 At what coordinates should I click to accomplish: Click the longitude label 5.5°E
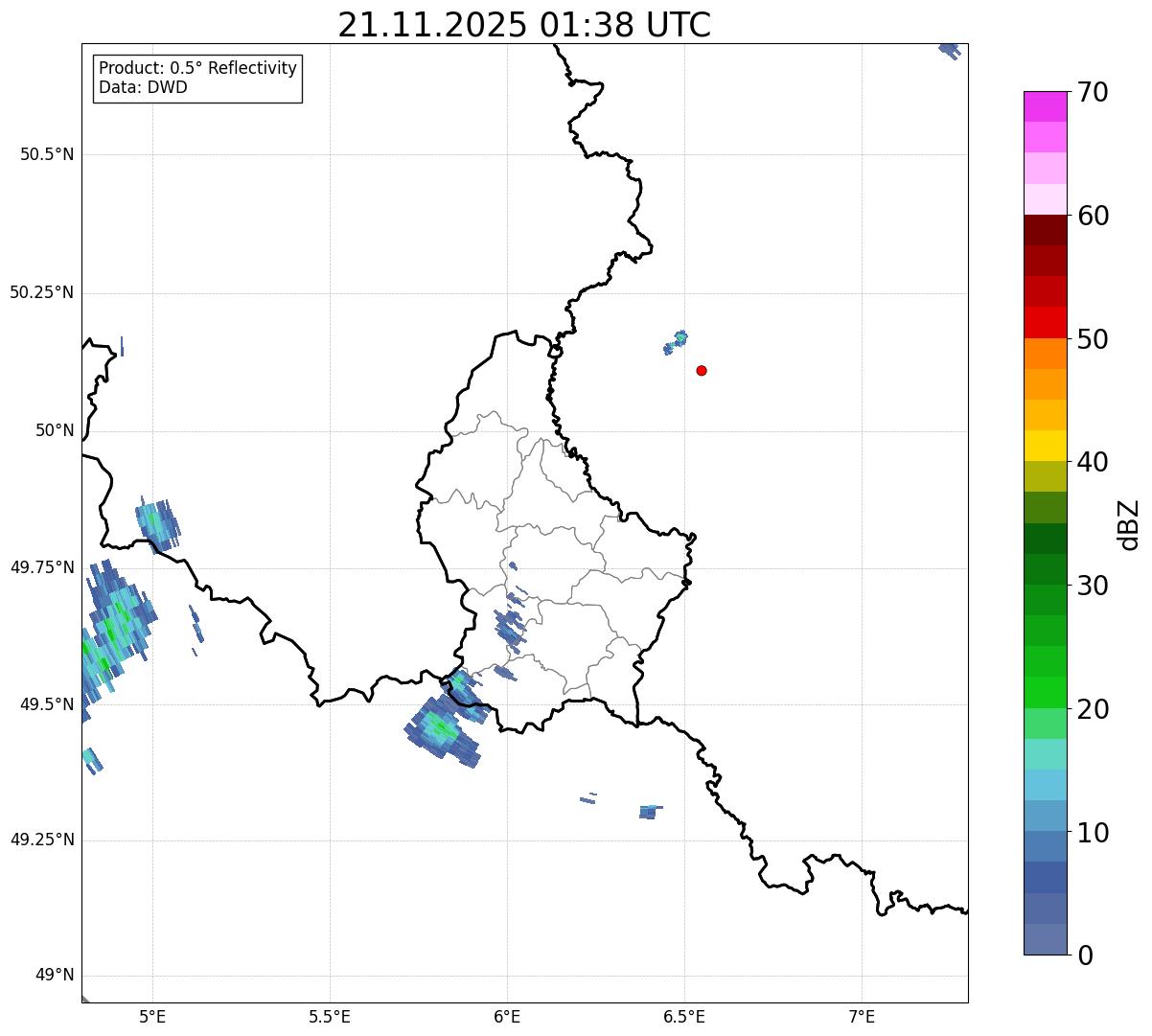pyautogui.click(x=330, y=1017)
